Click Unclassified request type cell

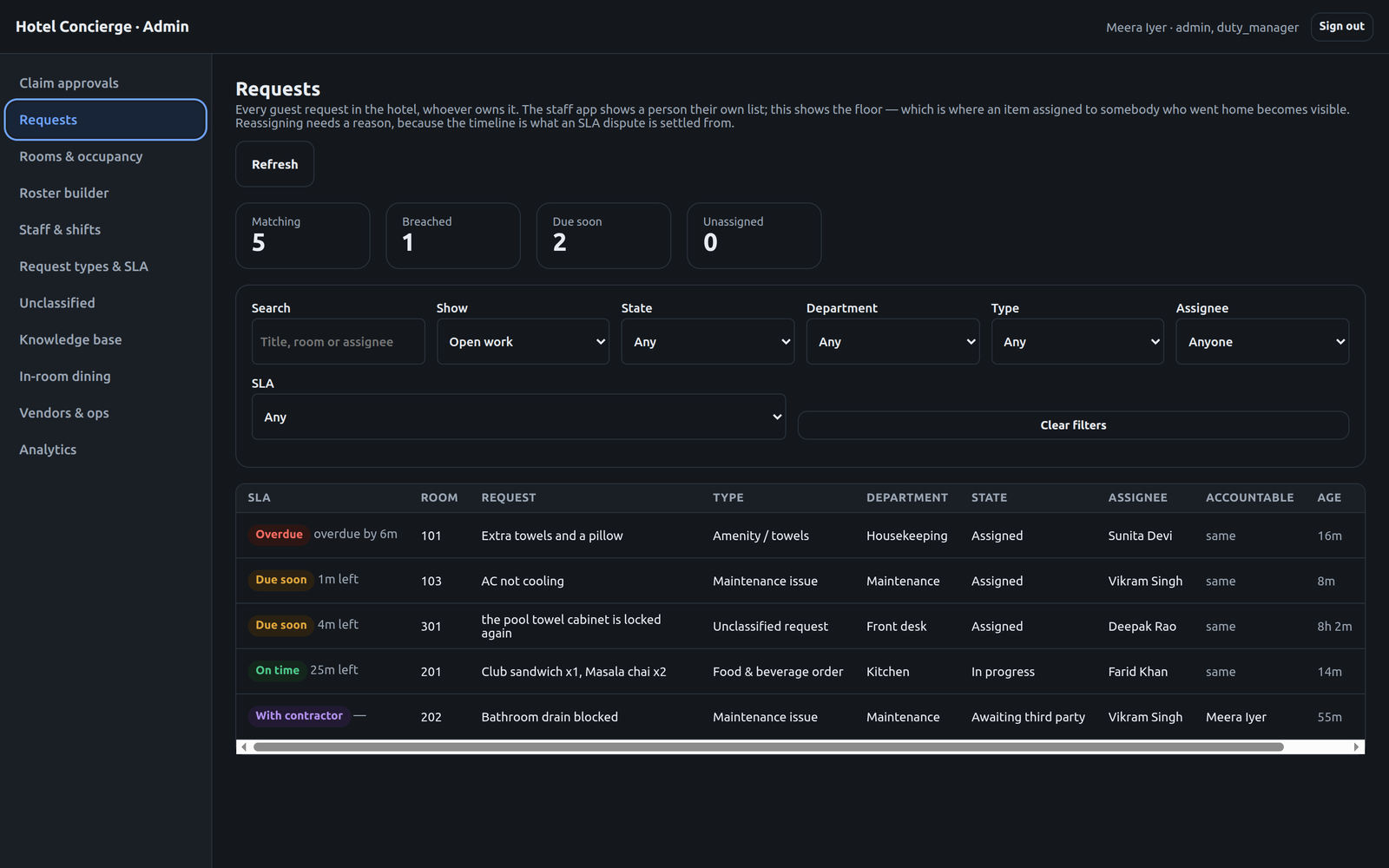770,626
